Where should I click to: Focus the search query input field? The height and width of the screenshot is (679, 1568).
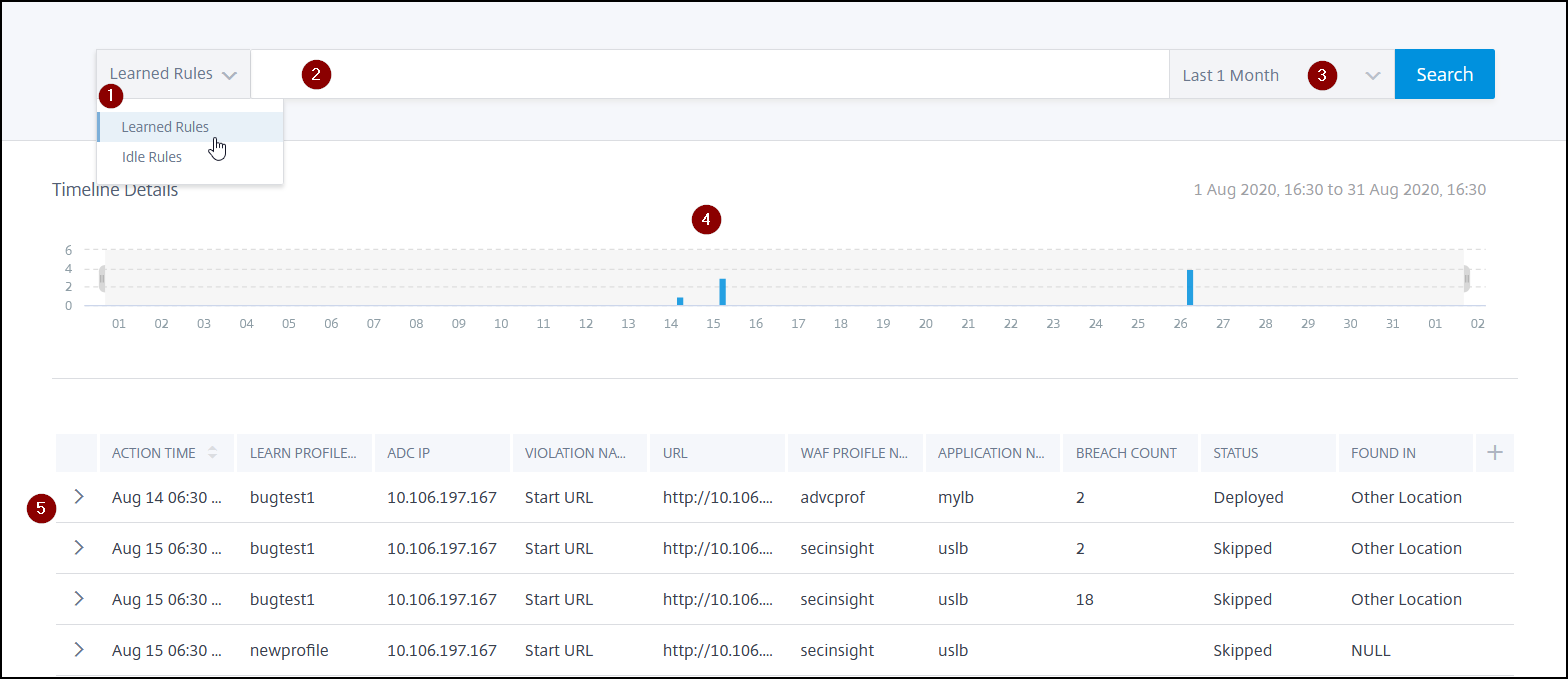click(709, 74)
